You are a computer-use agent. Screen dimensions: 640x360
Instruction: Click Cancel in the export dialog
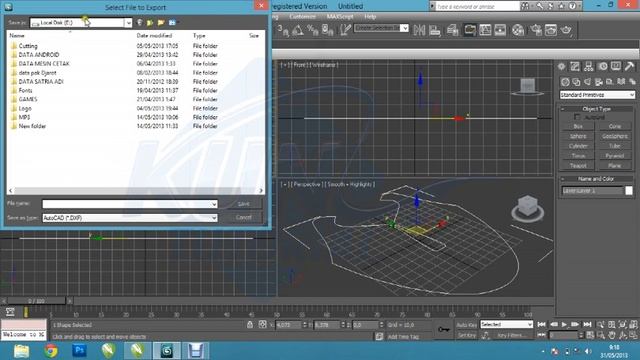[x=243, y=218]
